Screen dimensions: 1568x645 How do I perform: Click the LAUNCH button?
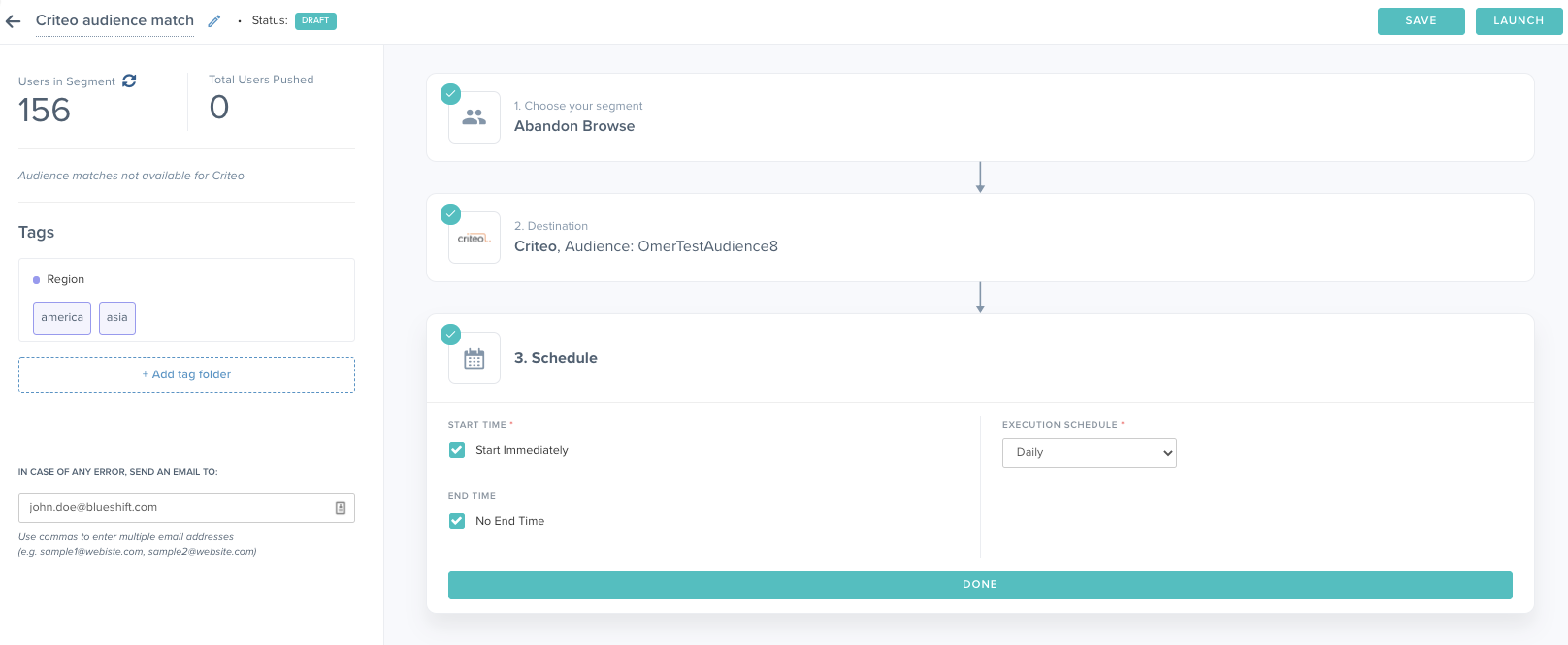[1519, 21]
